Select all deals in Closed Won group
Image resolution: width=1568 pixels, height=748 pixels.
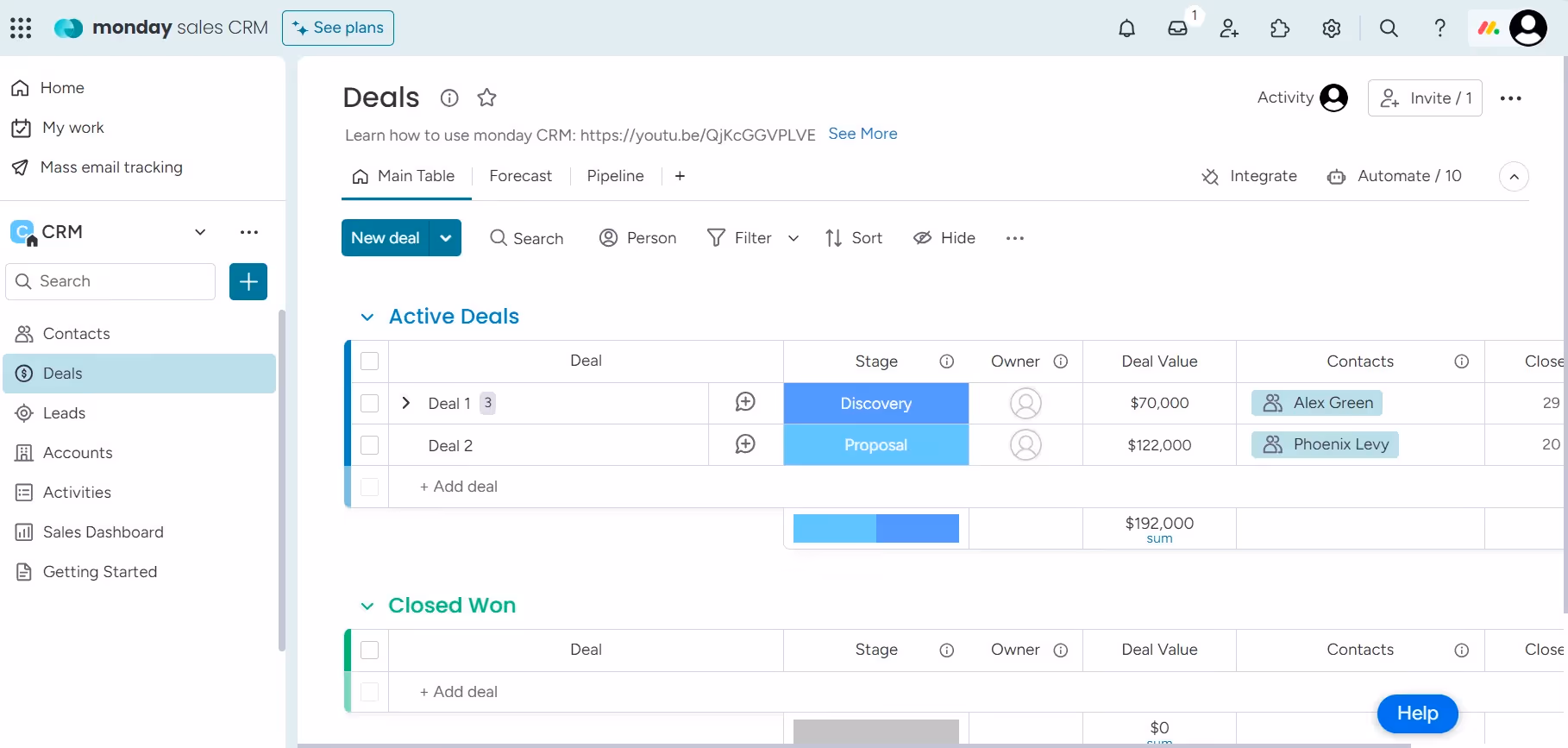(x=370, y=651)
